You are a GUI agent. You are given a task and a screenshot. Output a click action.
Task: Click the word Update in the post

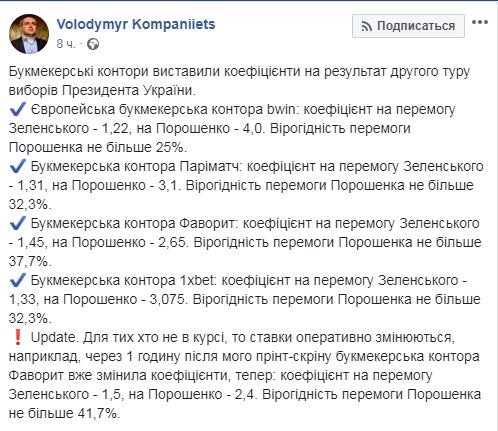(55, 338)
